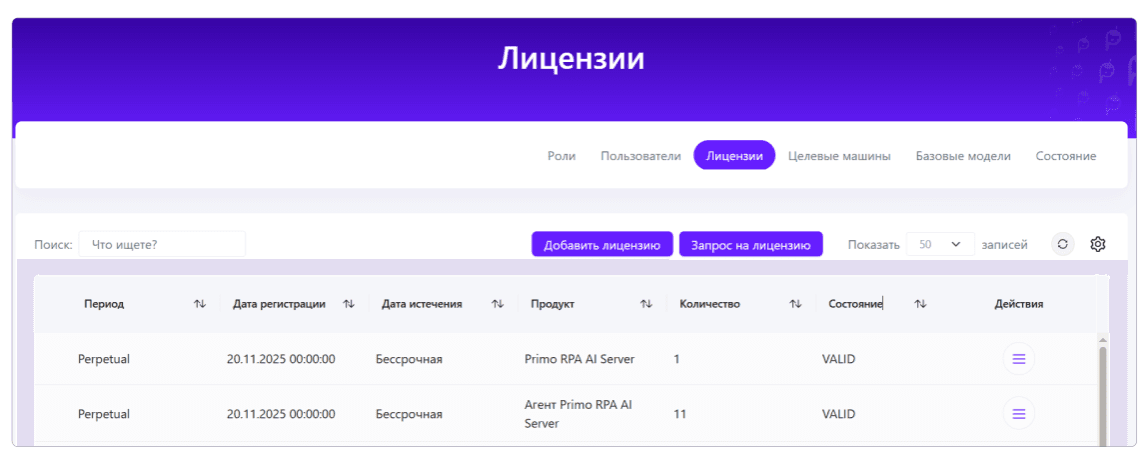Image resolution: width=1148 pixels, height=476 pixels.
Task: Sort by Состояние column arrows
Action: 920,304
